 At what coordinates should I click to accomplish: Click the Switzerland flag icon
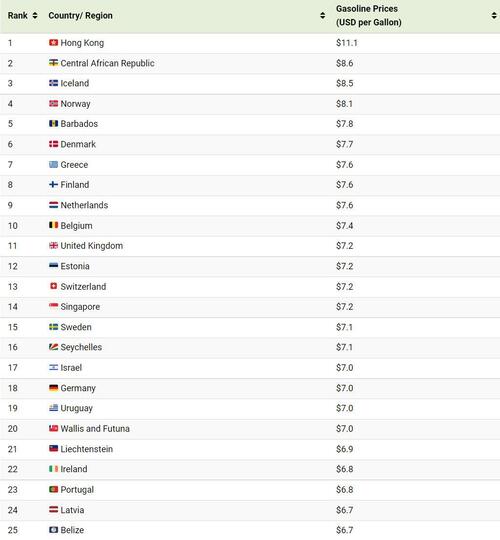53,286
